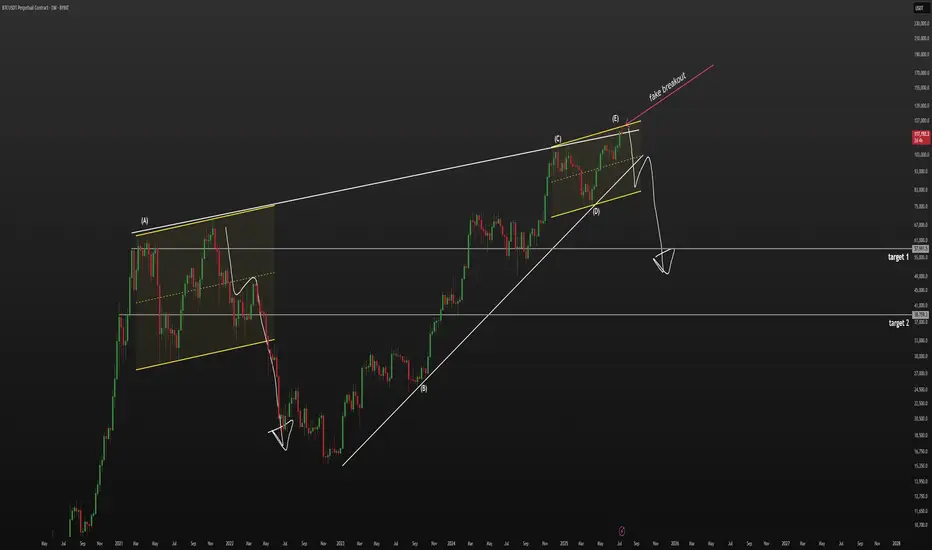The width and height of the screenshot is (932, 550).
Task: Click the target 2 price tag on price axis
Action: [920, 315]
